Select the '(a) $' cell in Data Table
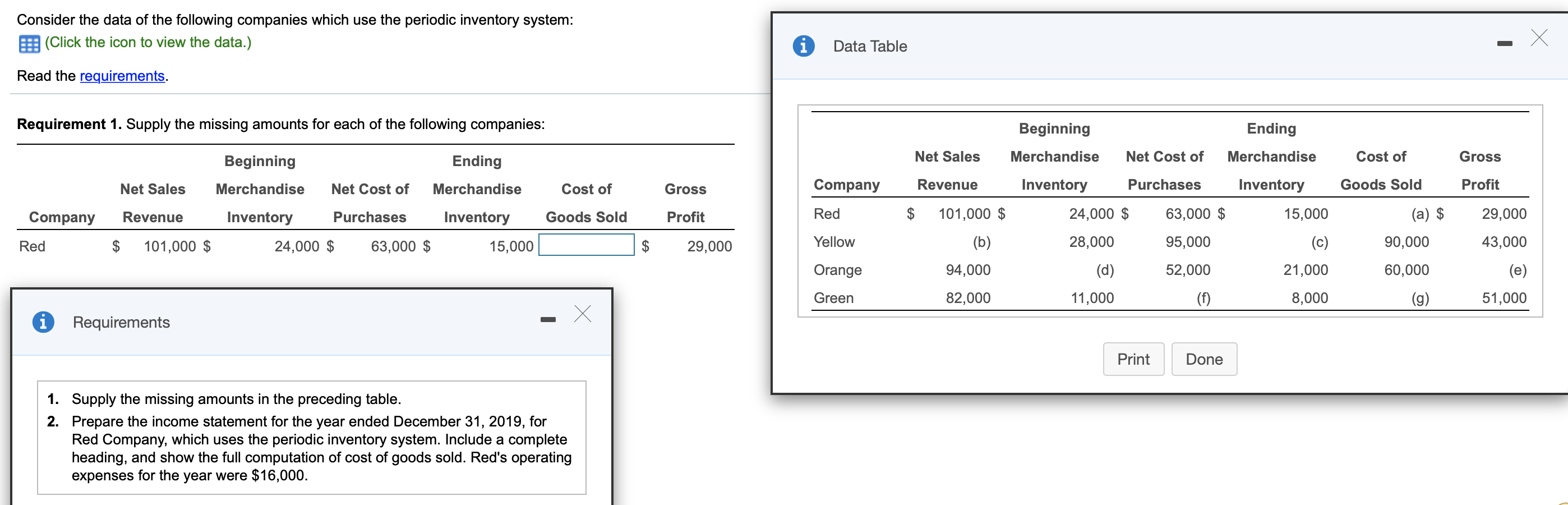The image size is (1568, 505). (1427, 214)
